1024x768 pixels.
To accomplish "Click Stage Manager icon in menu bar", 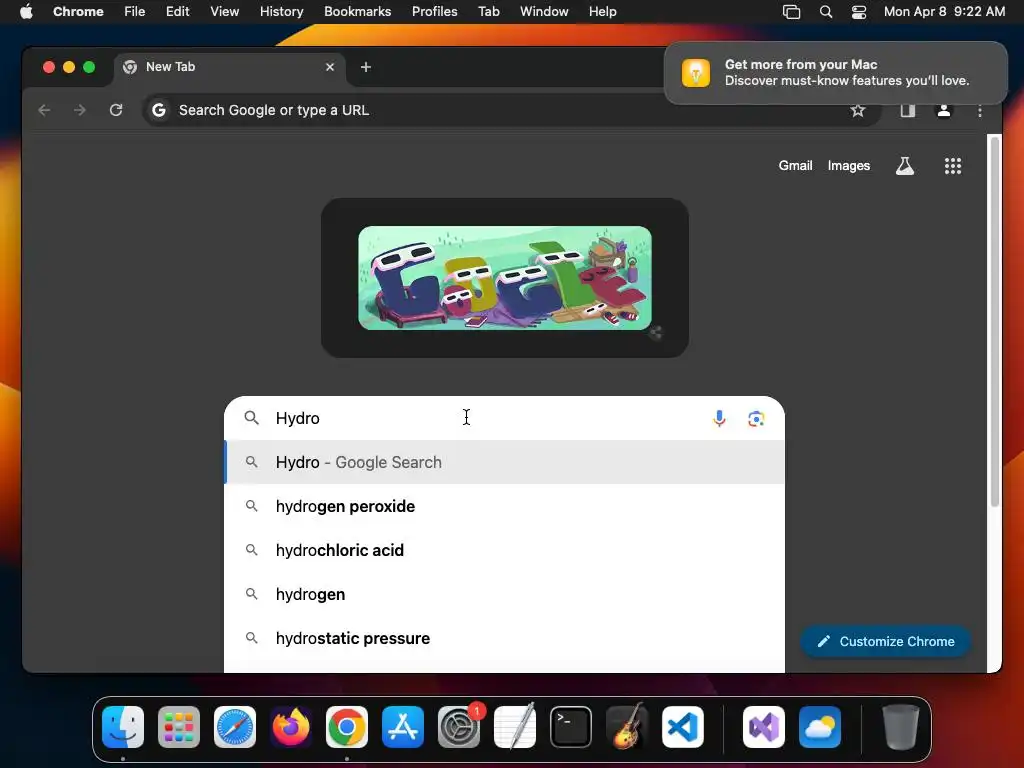I will (x=791, y=12).
